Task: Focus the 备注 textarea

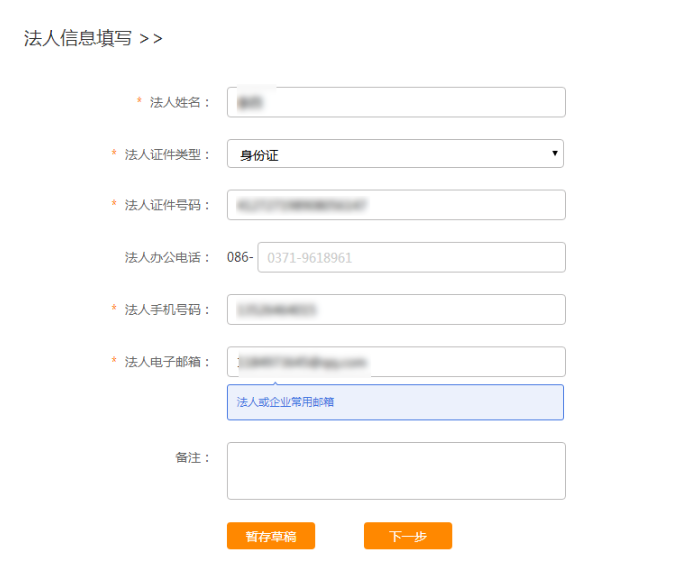Action: pyautogui.click(x=396, y=470)
